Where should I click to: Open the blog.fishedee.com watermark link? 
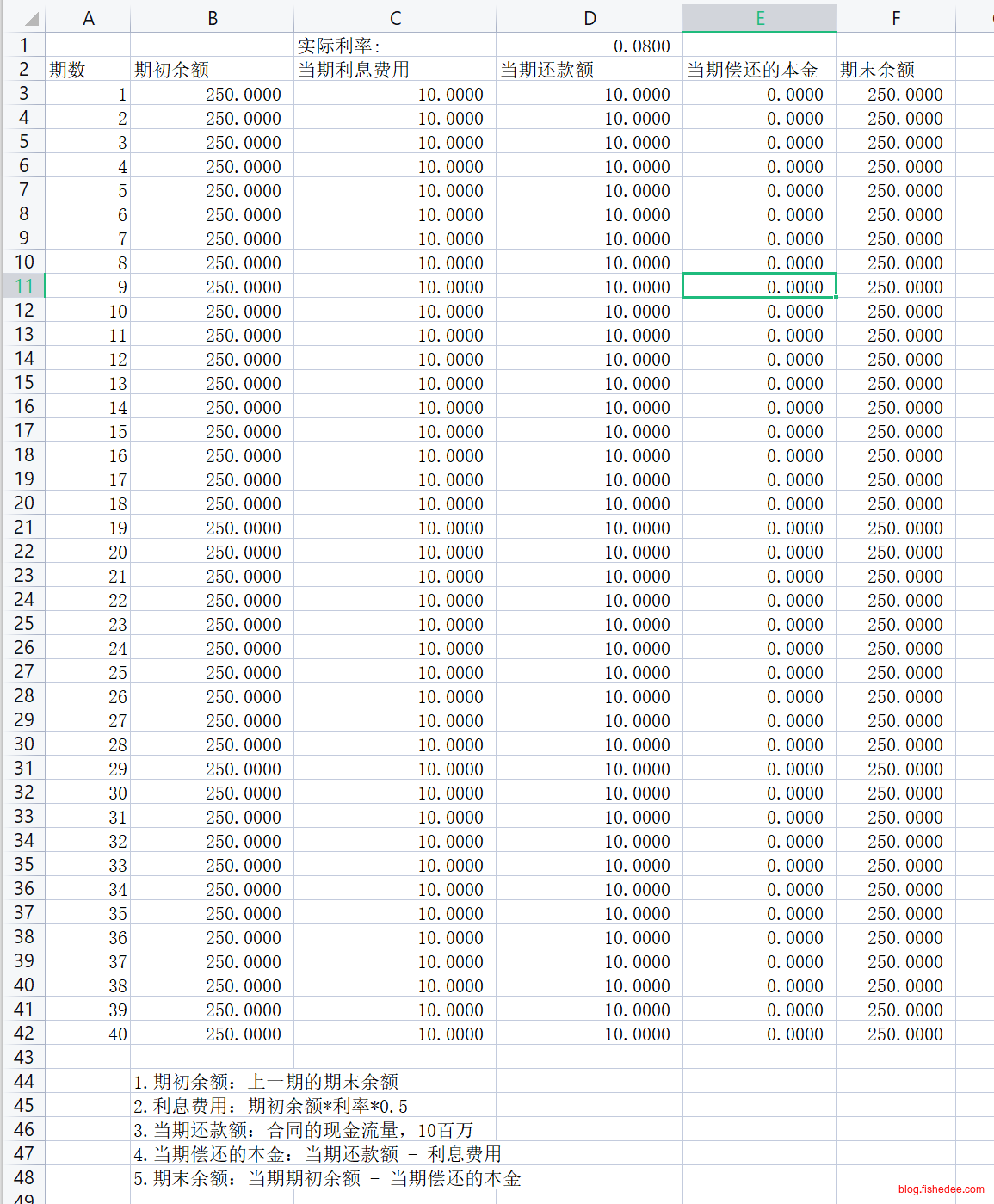(941, 1189)
